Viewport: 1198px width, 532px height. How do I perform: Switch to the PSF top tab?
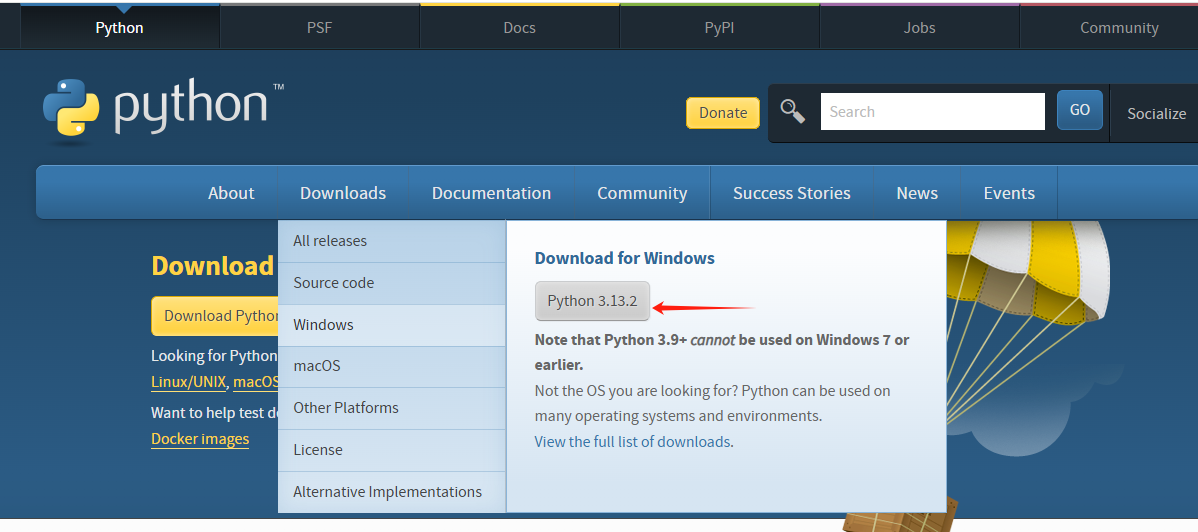[x=319, y=28]
